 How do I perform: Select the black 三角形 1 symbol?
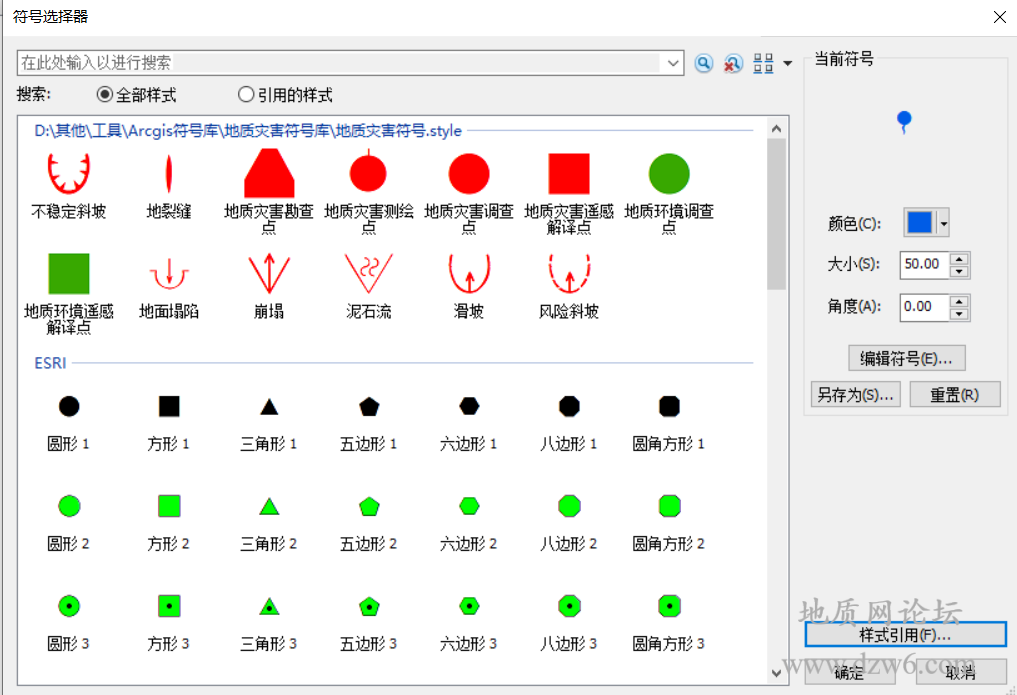tap(269, 407)
